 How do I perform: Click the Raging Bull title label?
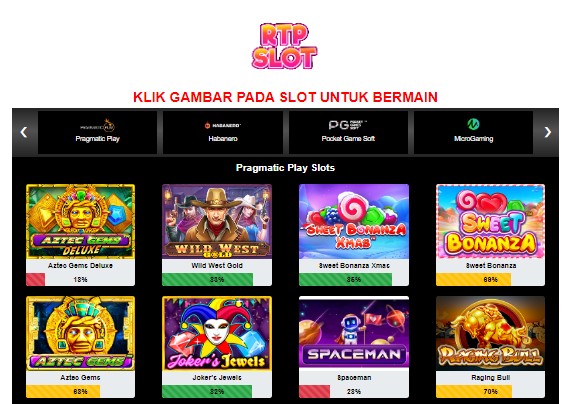[x=491, y=377]
